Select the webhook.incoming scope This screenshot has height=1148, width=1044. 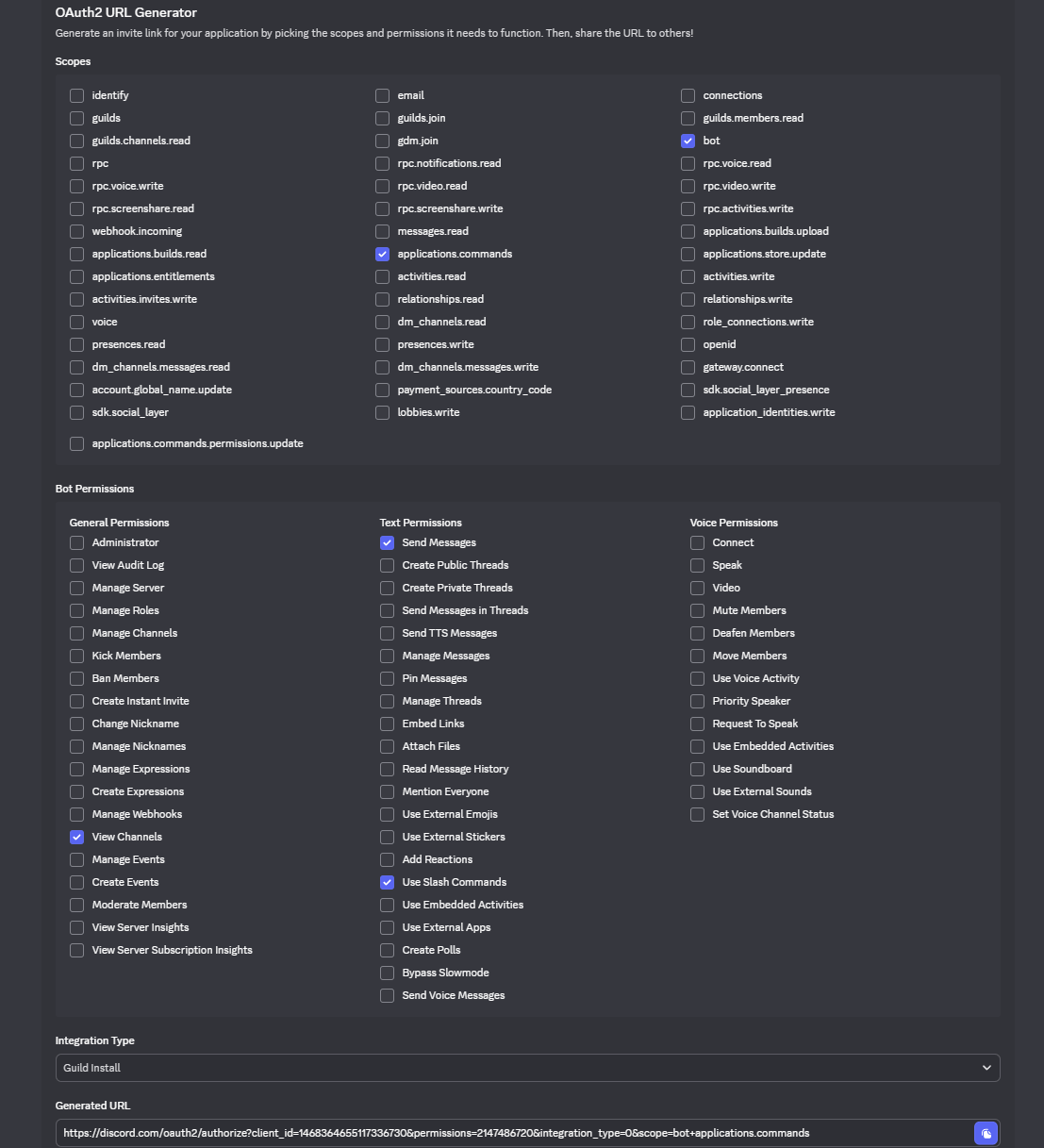[77, 231]
